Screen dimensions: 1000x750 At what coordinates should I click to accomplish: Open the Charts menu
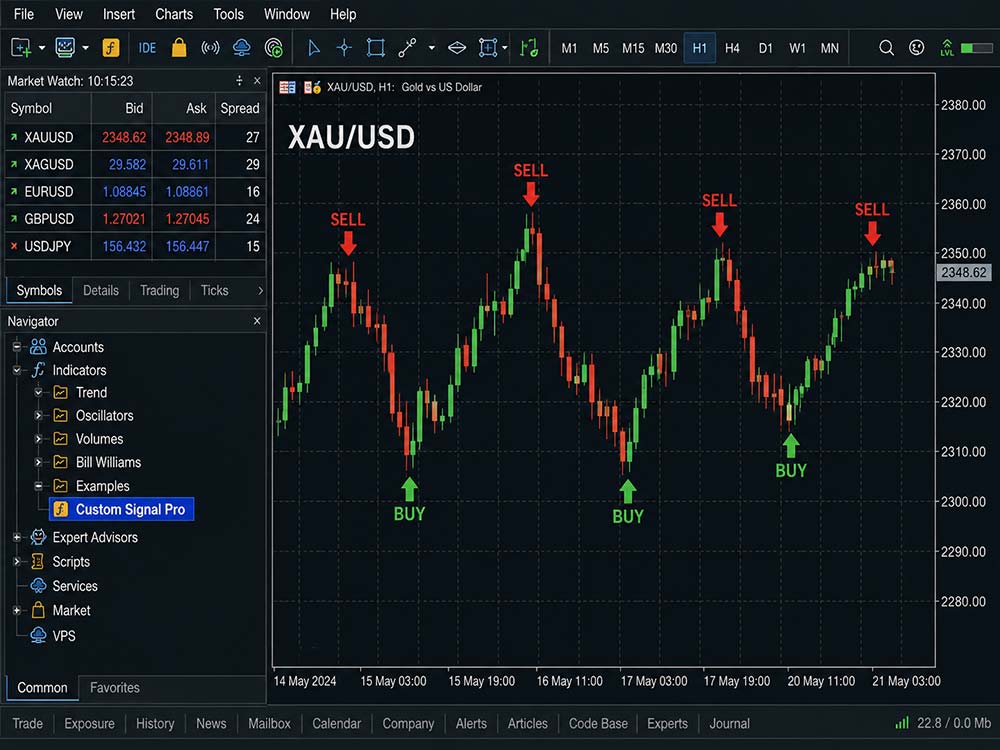pyautogui.click(x=174, y=14)
